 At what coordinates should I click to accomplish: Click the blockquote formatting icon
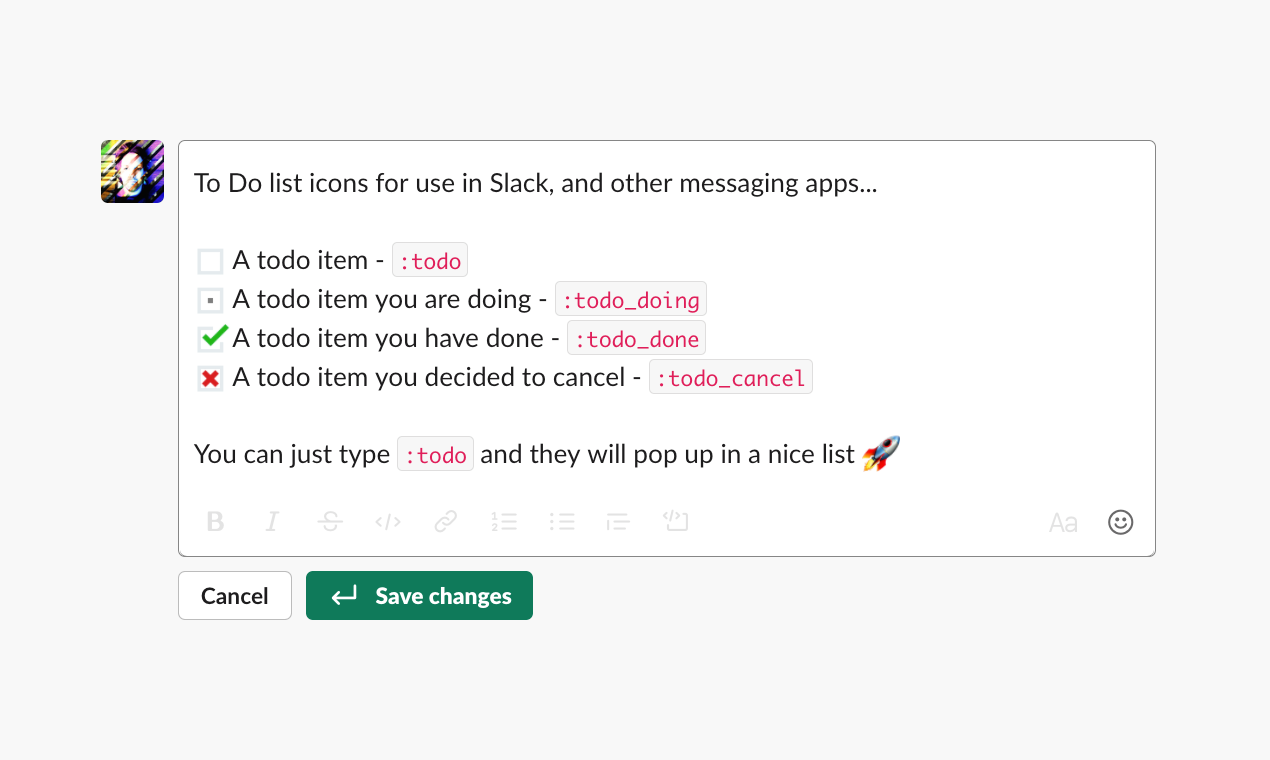pyautogui.click(x=617, y=521)
